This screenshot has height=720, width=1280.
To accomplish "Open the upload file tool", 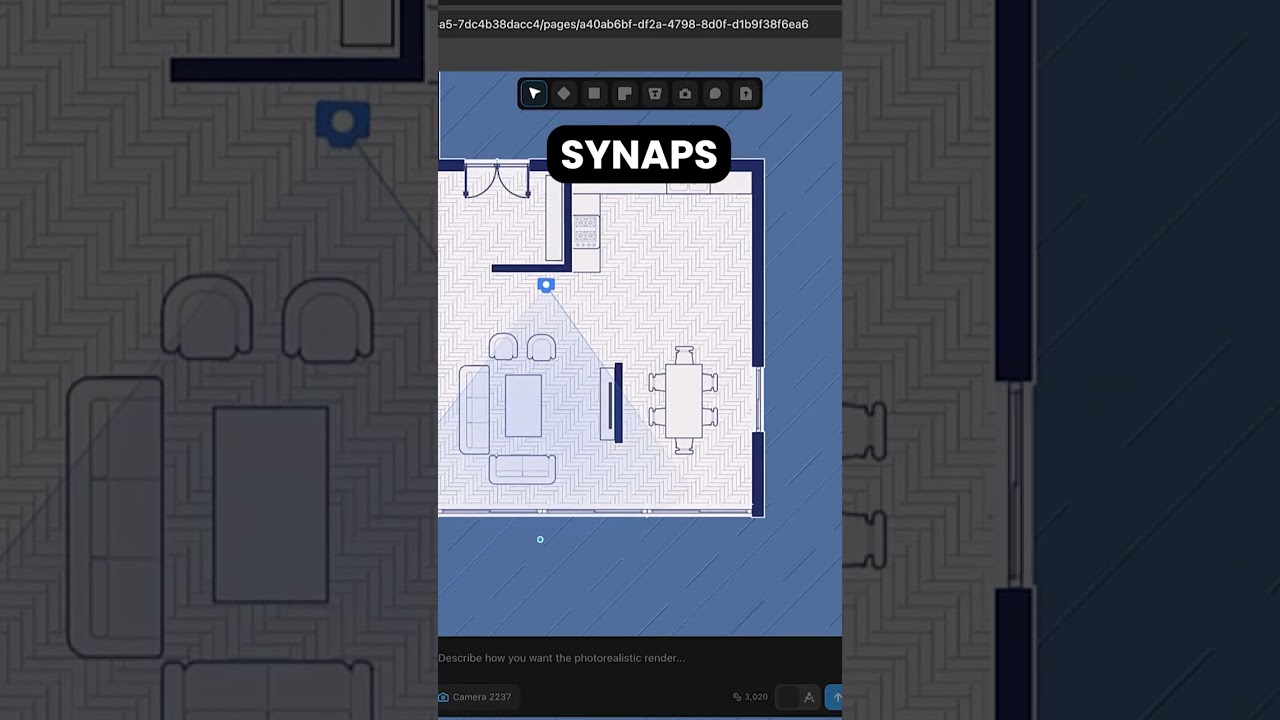I will pos(746,93).
